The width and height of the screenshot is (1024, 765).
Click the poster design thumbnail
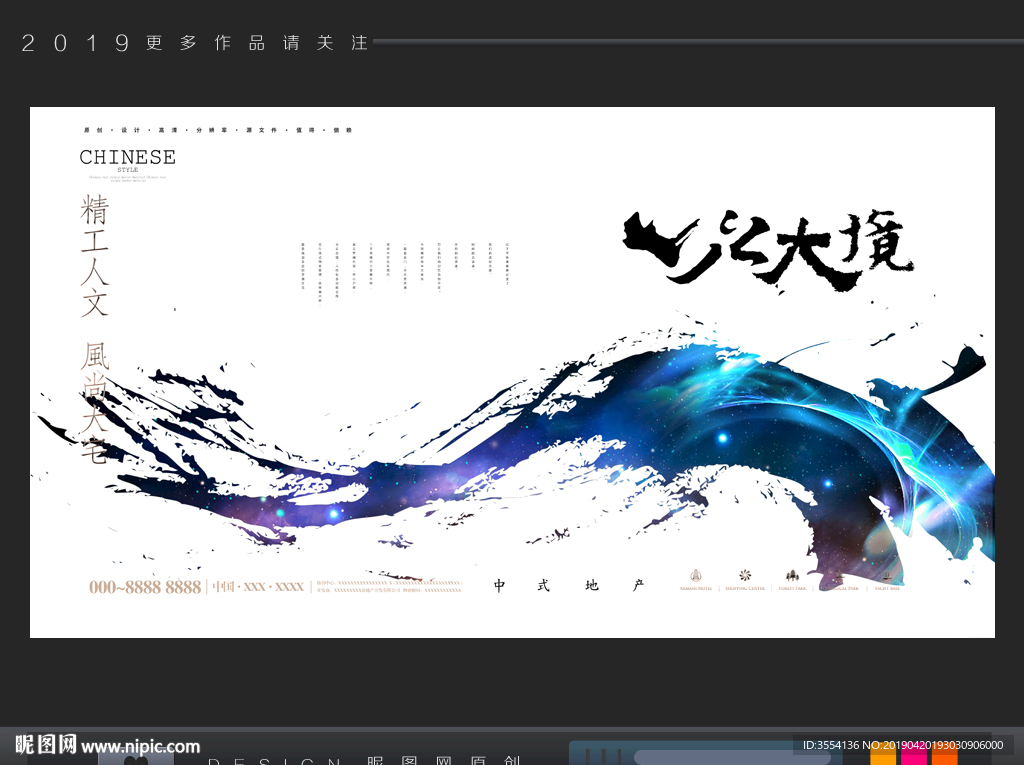click(x=513, y=372)
